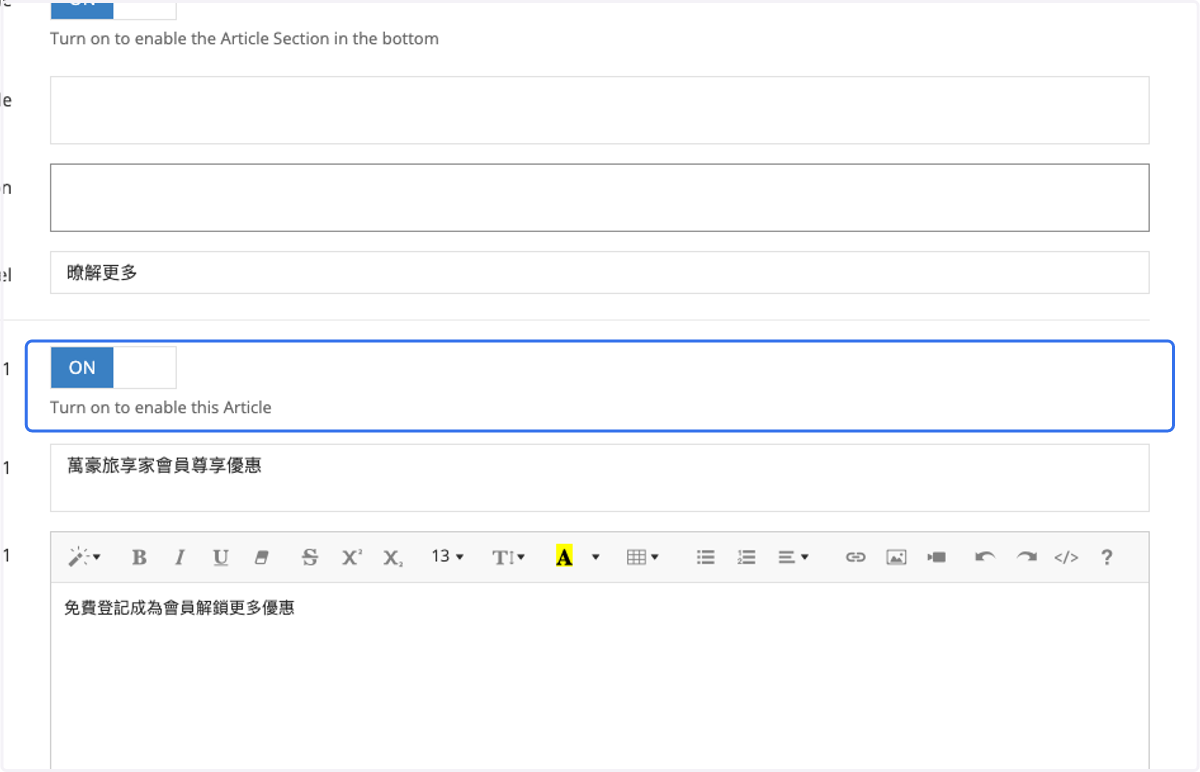Toggle underline formatting in editor toolbar
This screenshot has width=1200, height=772.
click(221, 557)
